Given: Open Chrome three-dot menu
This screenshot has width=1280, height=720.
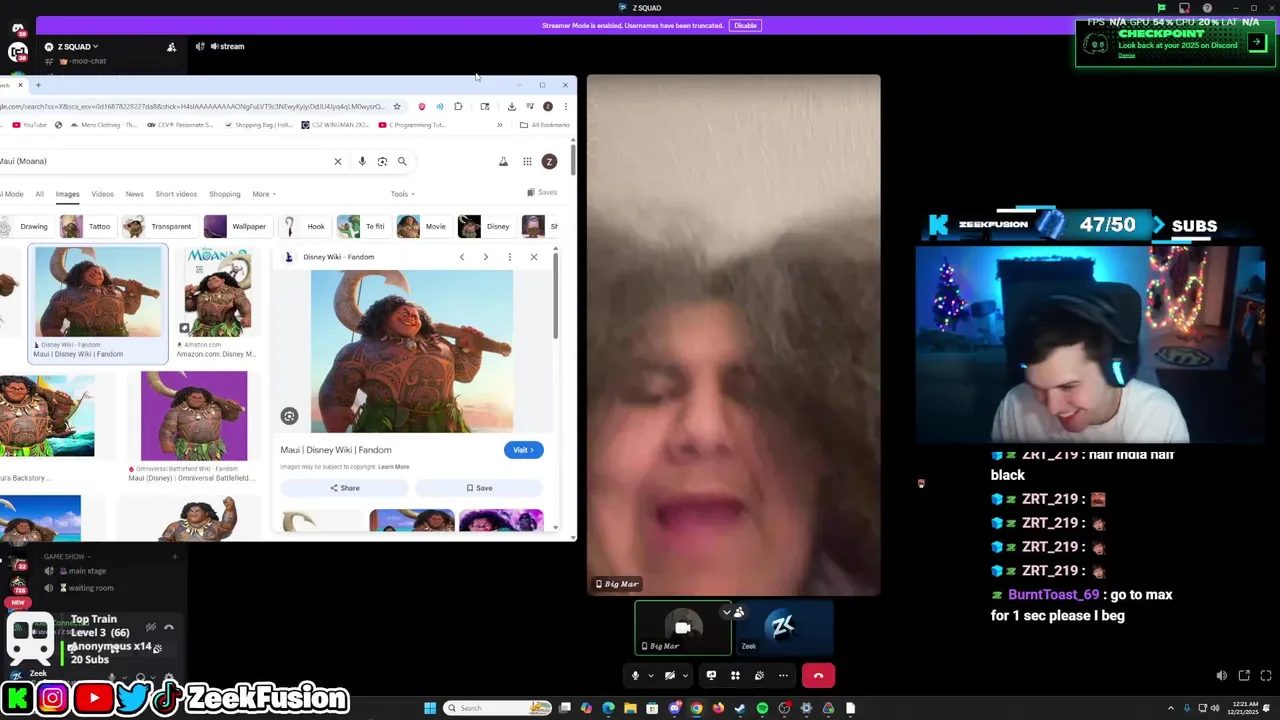Looking at the screenshot, I should 565,106.
